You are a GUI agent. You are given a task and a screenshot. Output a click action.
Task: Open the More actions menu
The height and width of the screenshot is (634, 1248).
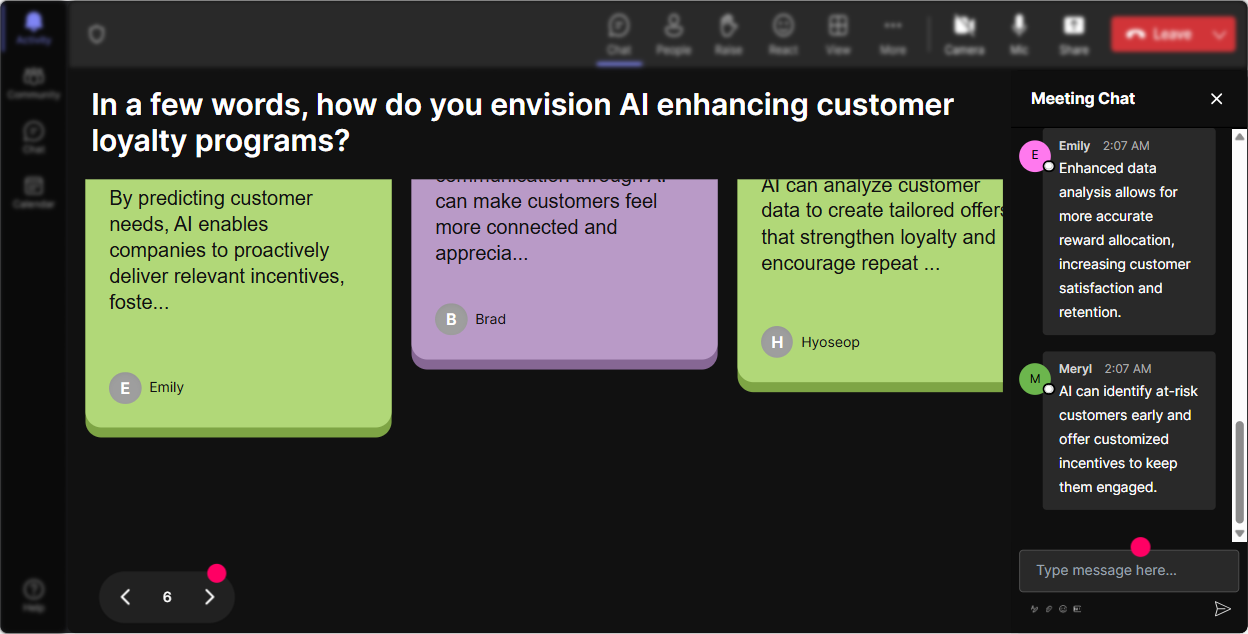(893, 34)
